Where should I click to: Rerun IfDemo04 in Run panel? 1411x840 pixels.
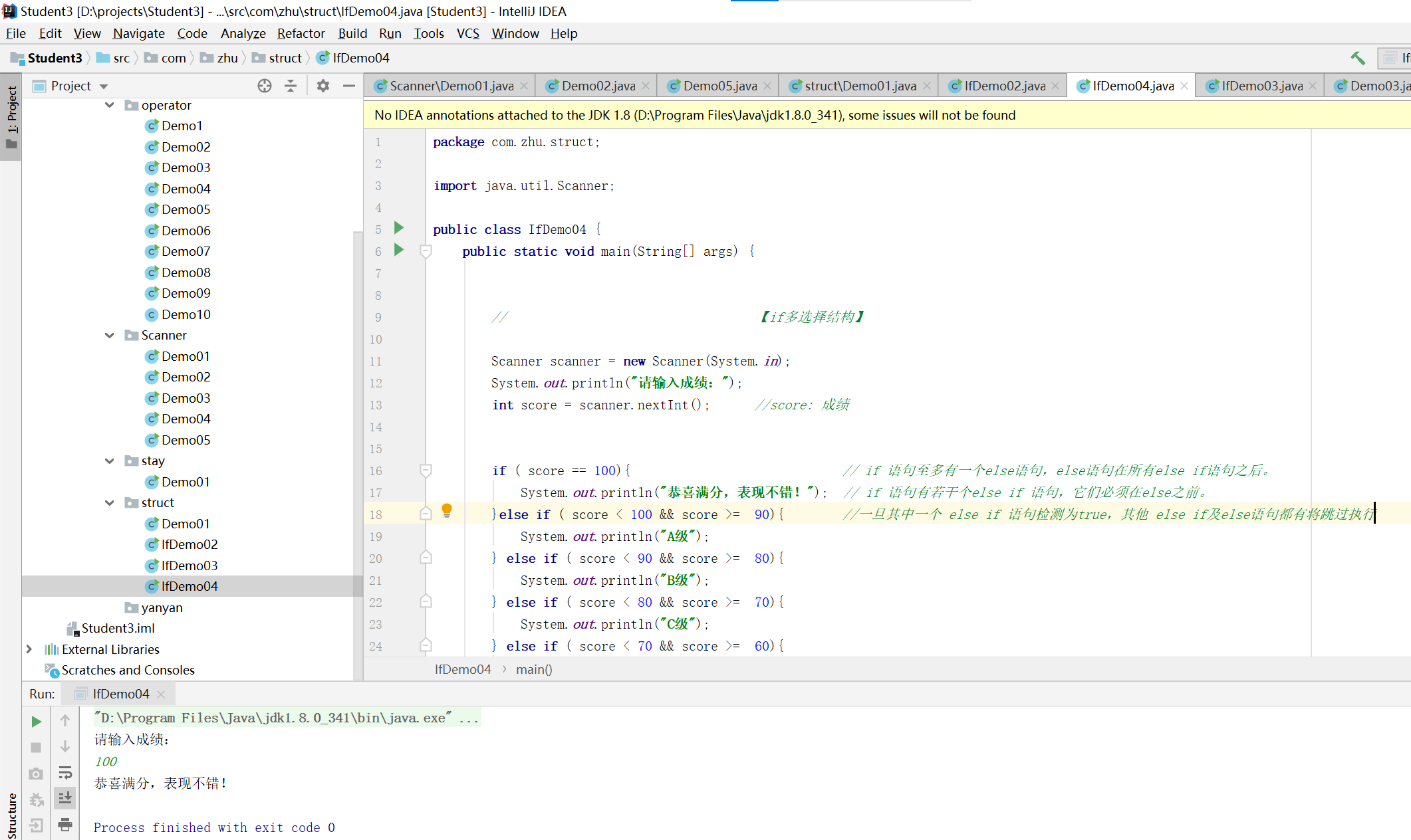click(x=37, y=722)
